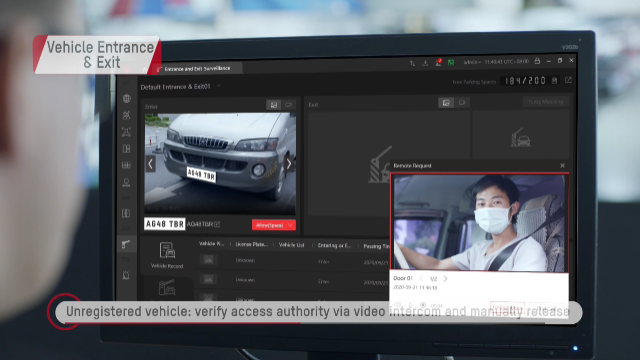640x360 pixels.
Task: Close the Remote Request popup
Action: click(562, 165)
